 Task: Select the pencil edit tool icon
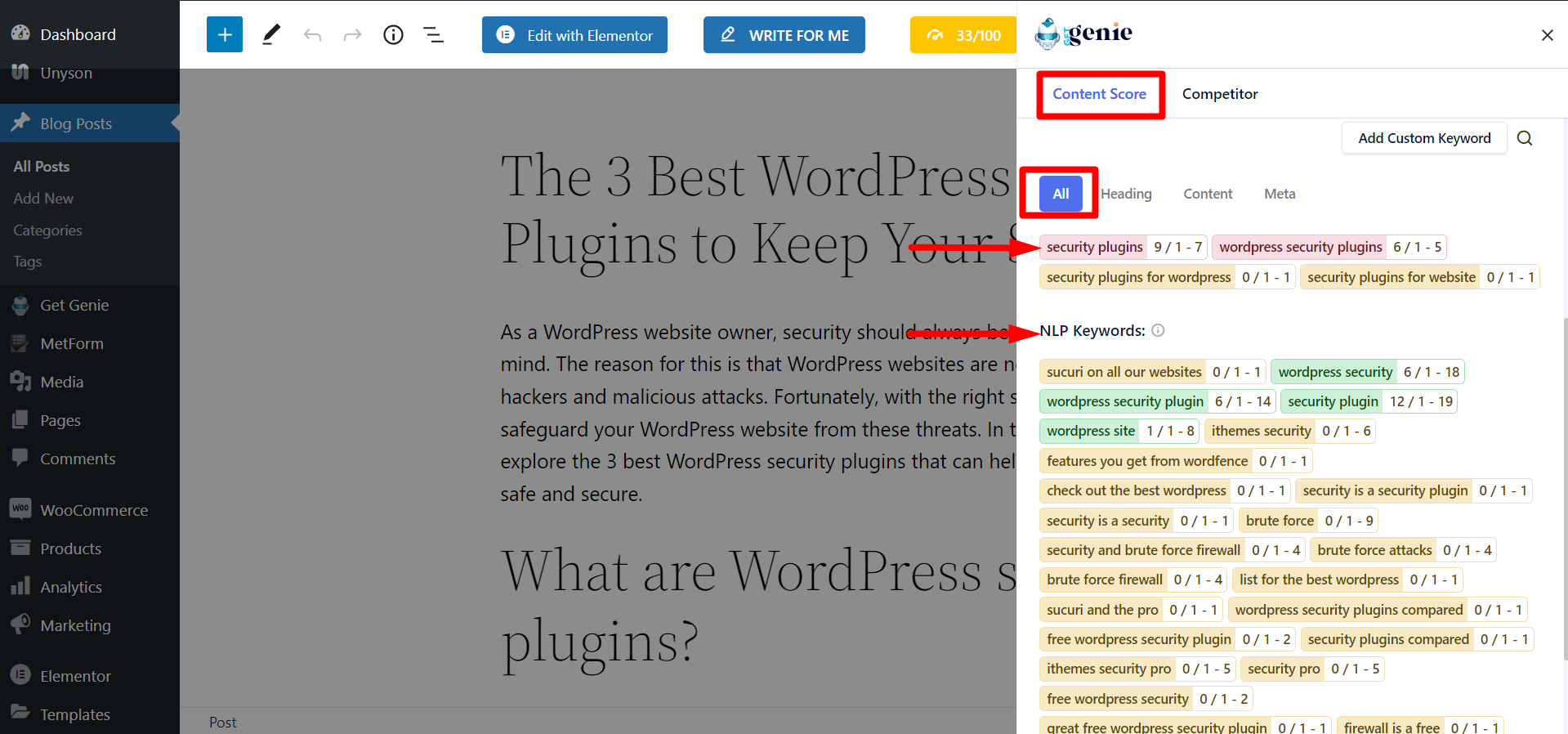click(x=270, y=34)
